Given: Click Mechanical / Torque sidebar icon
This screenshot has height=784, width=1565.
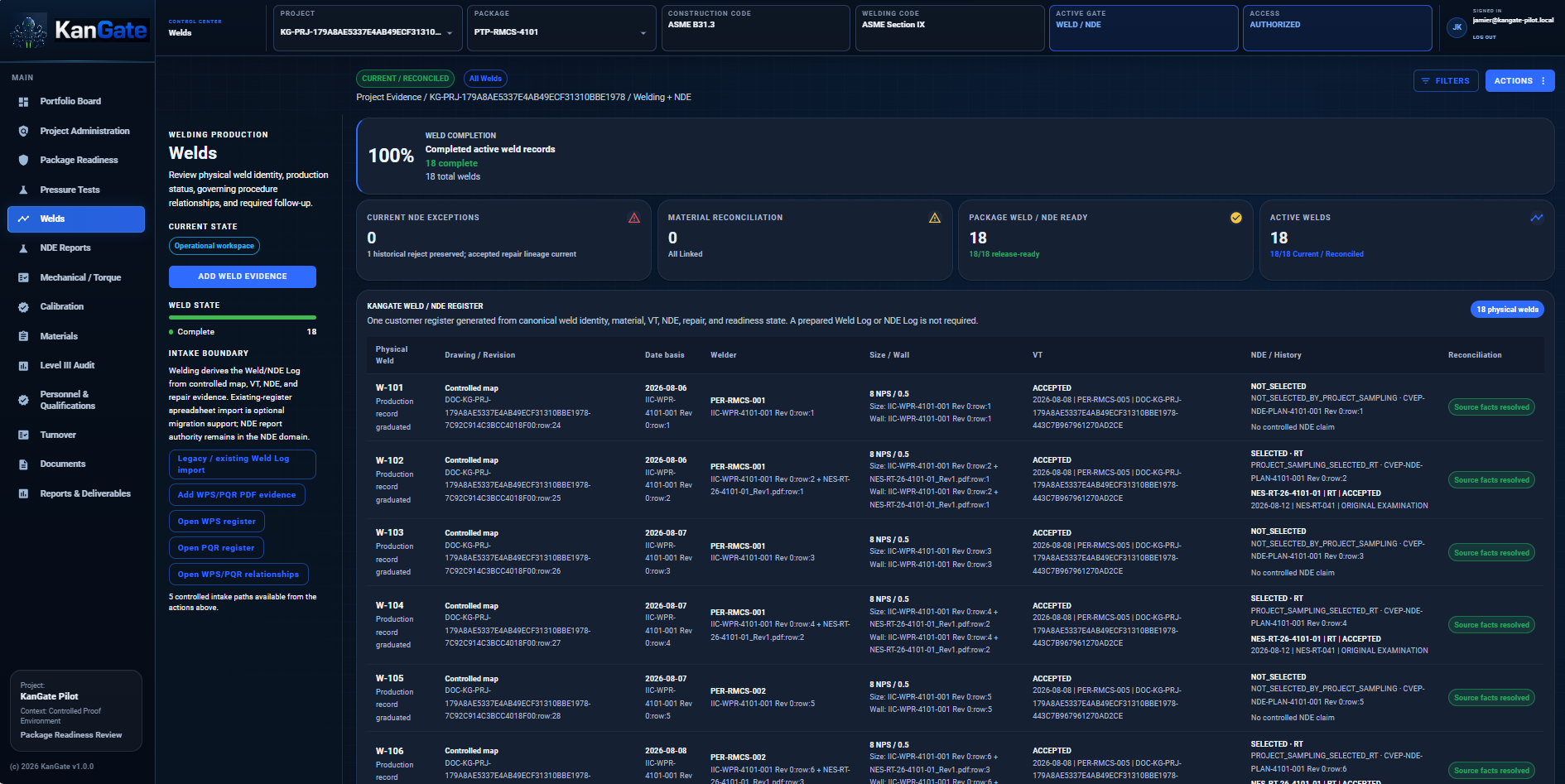Looking at the screenshot, I should click(x=23, y=277).
